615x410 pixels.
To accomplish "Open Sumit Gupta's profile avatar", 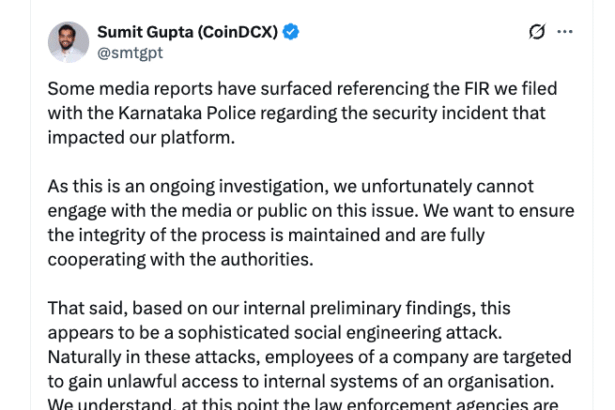I will [x=68, y=42].
